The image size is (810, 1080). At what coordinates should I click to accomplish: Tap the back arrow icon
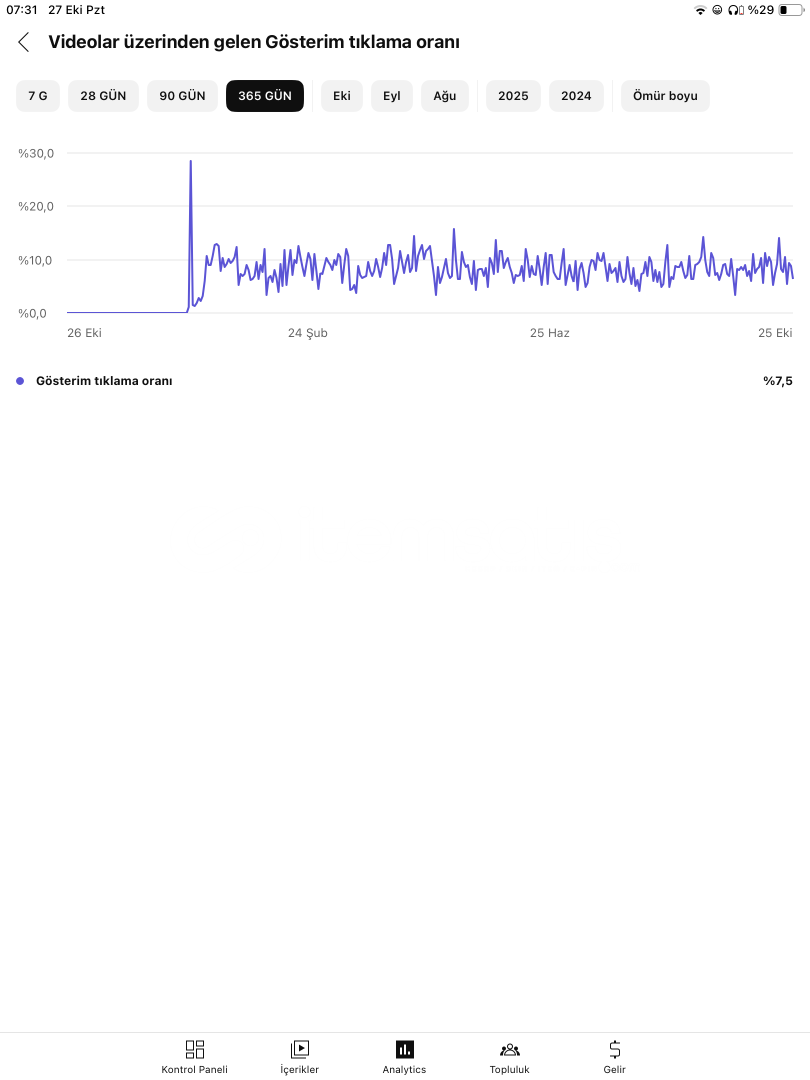pos(24,42)
